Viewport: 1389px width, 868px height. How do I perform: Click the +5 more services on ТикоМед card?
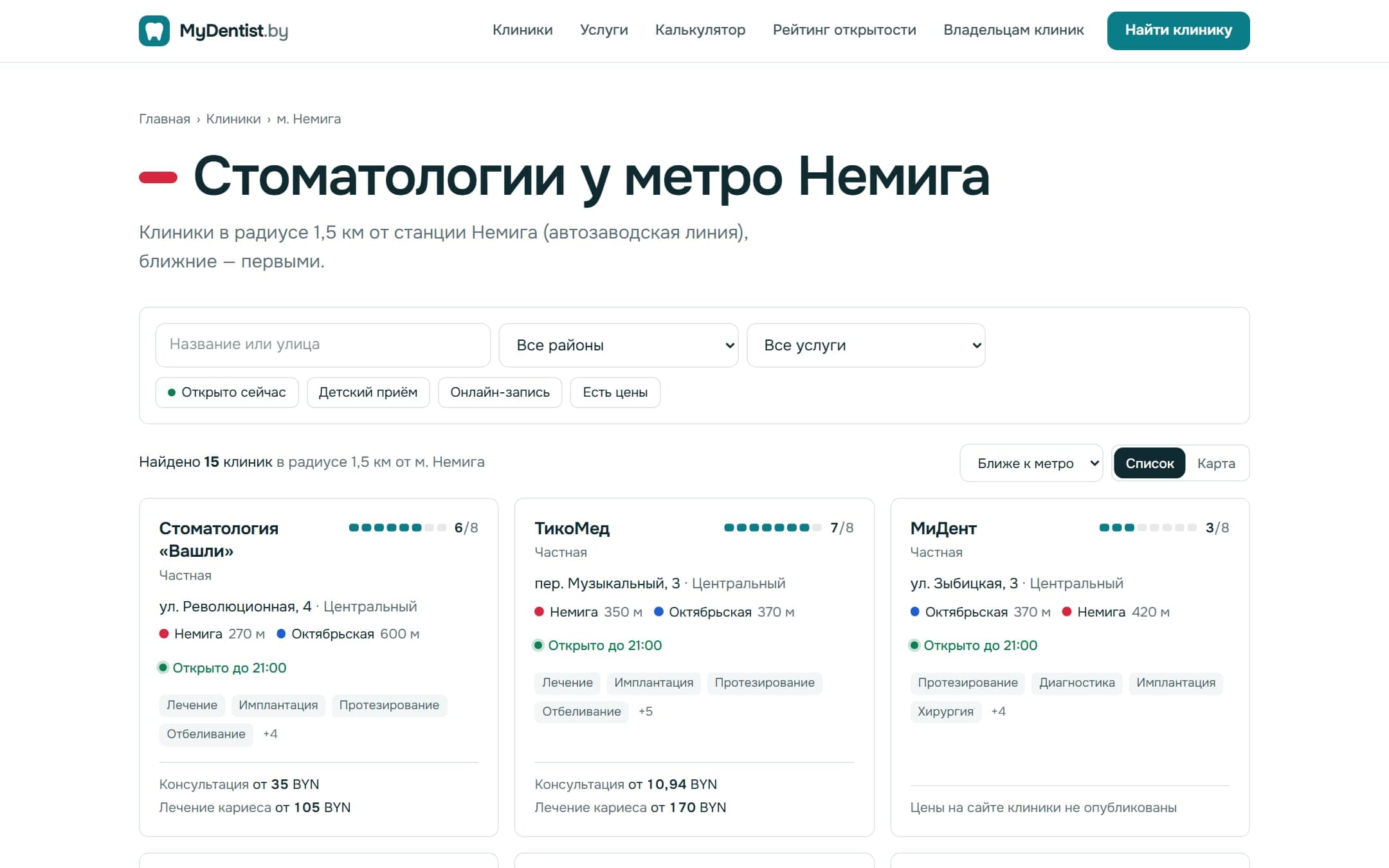click(645, 712)
